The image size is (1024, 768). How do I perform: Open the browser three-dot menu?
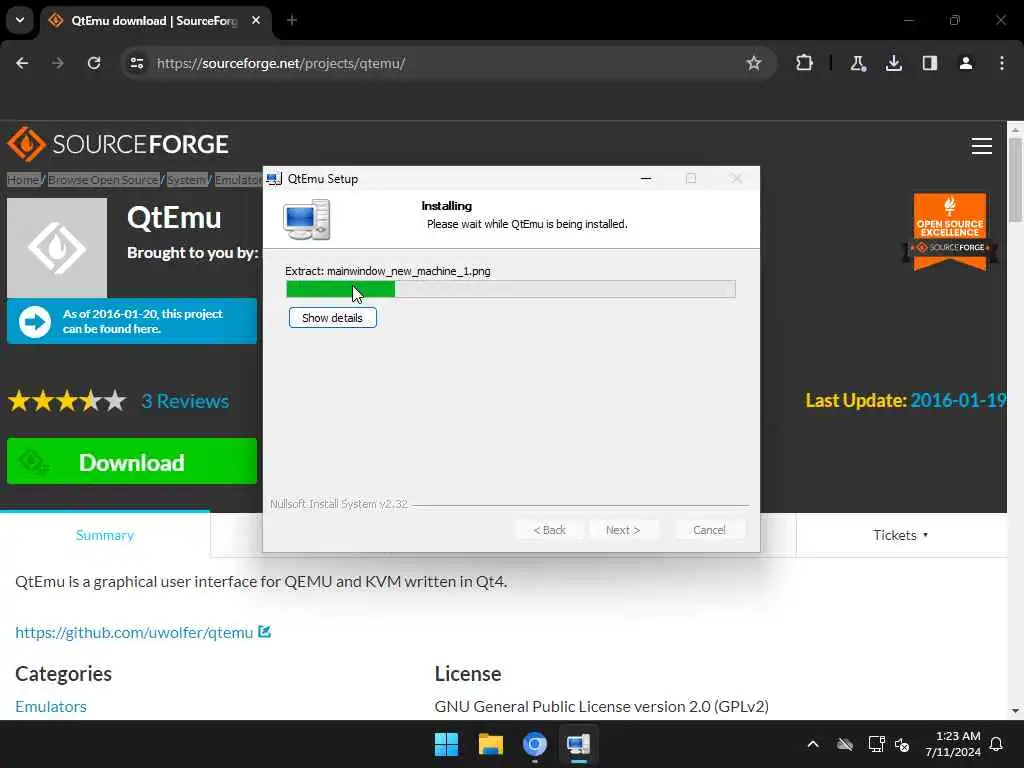1002,63
